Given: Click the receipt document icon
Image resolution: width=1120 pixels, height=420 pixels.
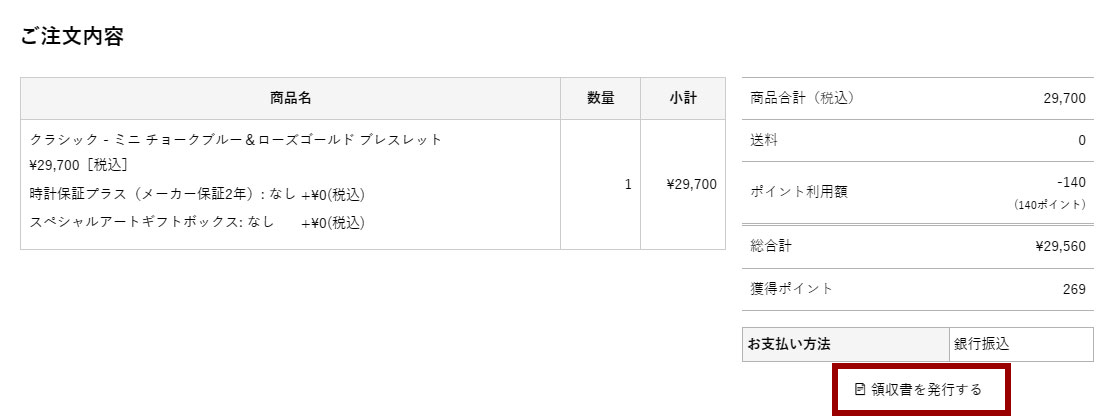Looking at the screenshot, I should coord(860,389).
